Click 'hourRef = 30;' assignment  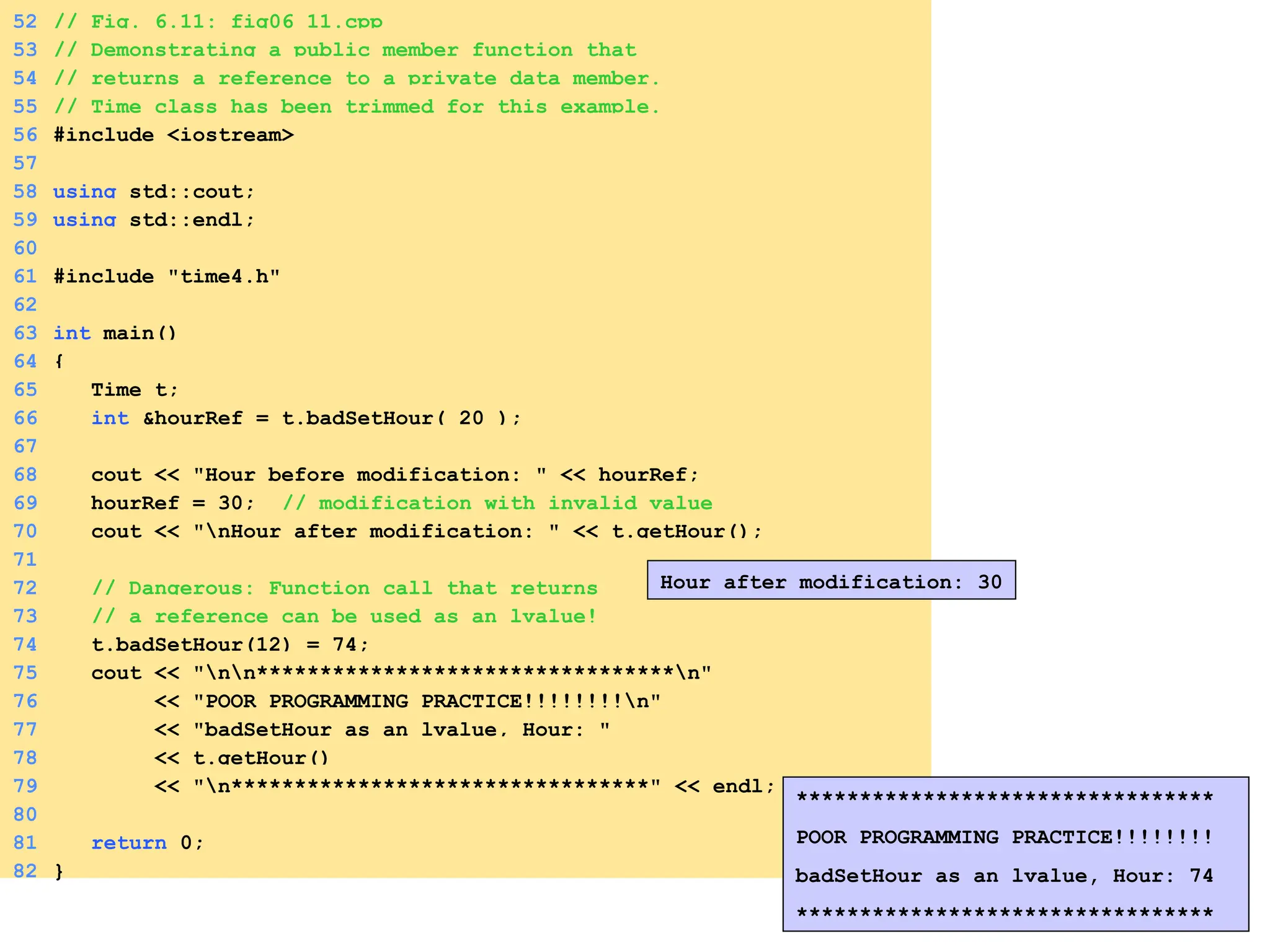click(173, 503)
